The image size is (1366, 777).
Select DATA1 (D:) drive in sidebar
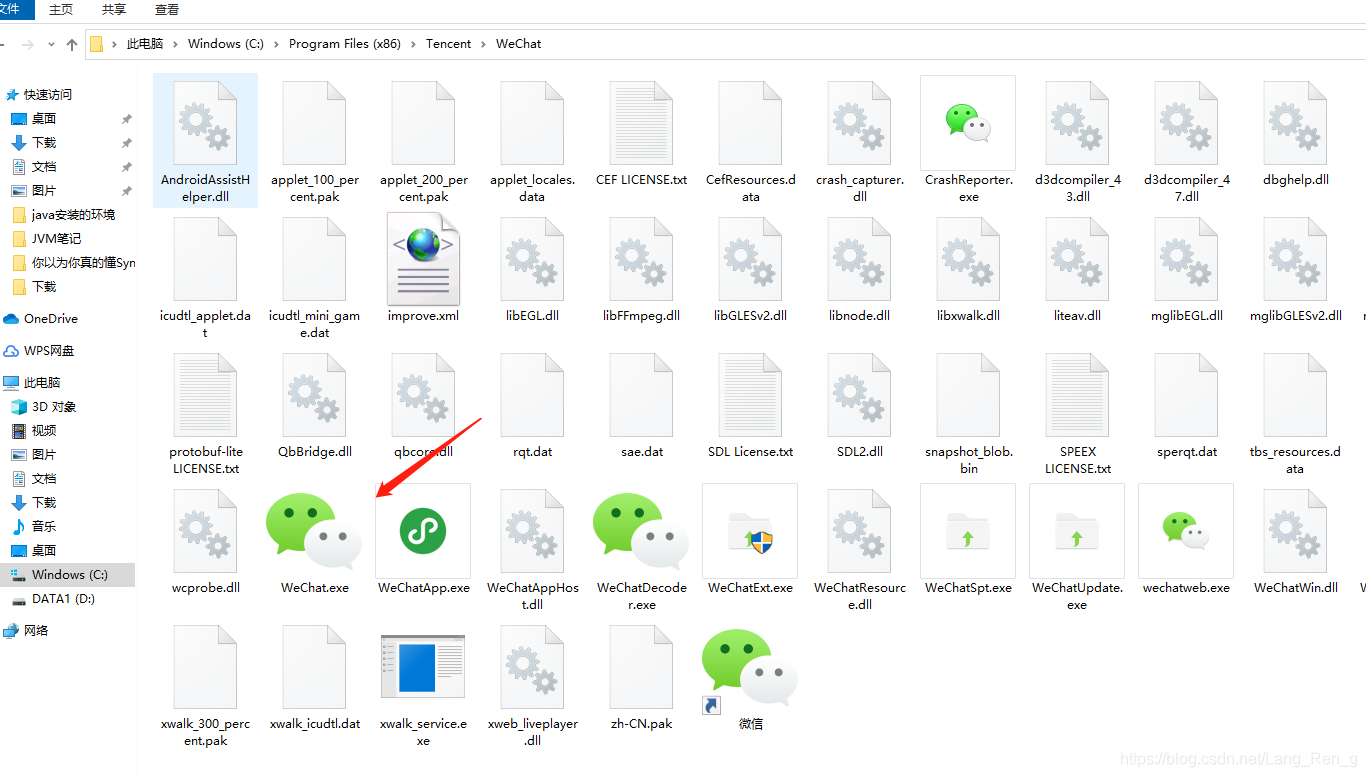[x=63, y=599]
